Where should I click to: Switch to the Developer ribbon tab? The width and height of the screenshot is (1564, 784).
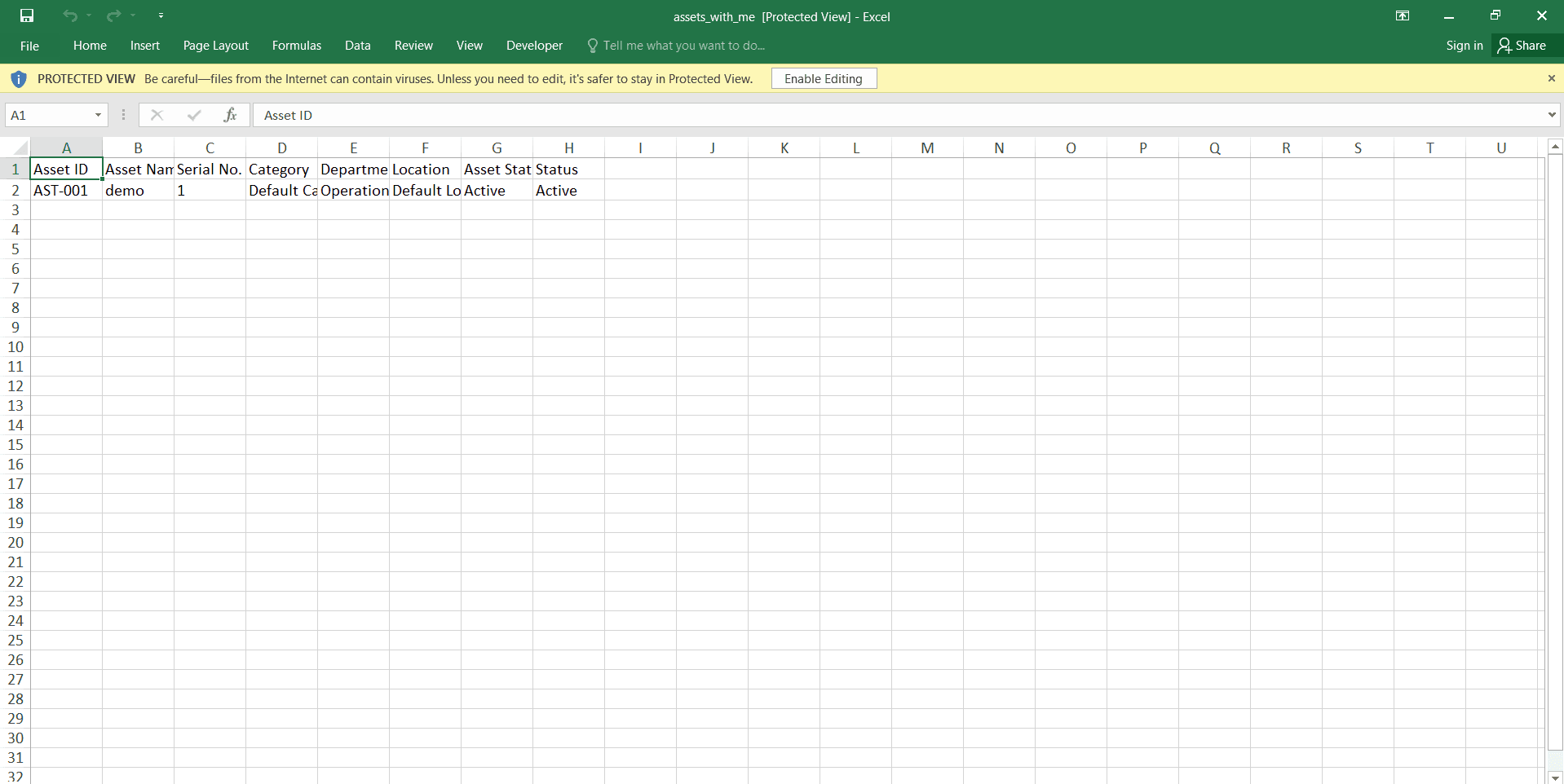point(534,46)
